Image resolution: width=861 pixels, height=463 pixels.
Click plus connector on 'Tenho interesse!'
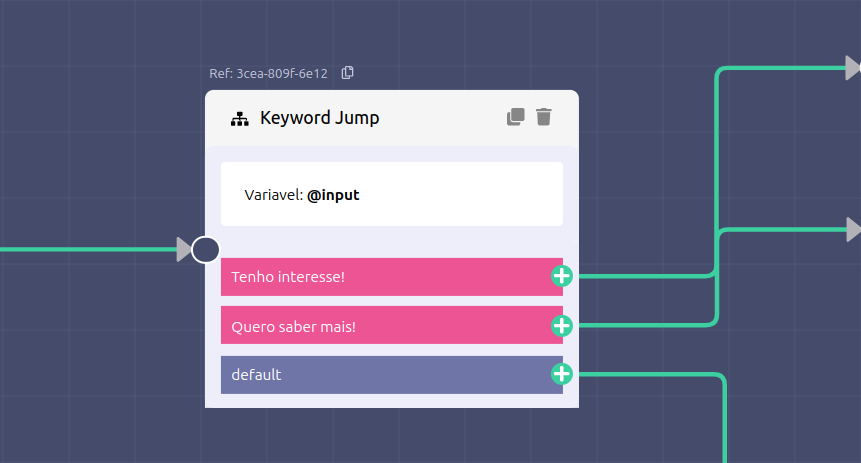[x=562, y=276]
